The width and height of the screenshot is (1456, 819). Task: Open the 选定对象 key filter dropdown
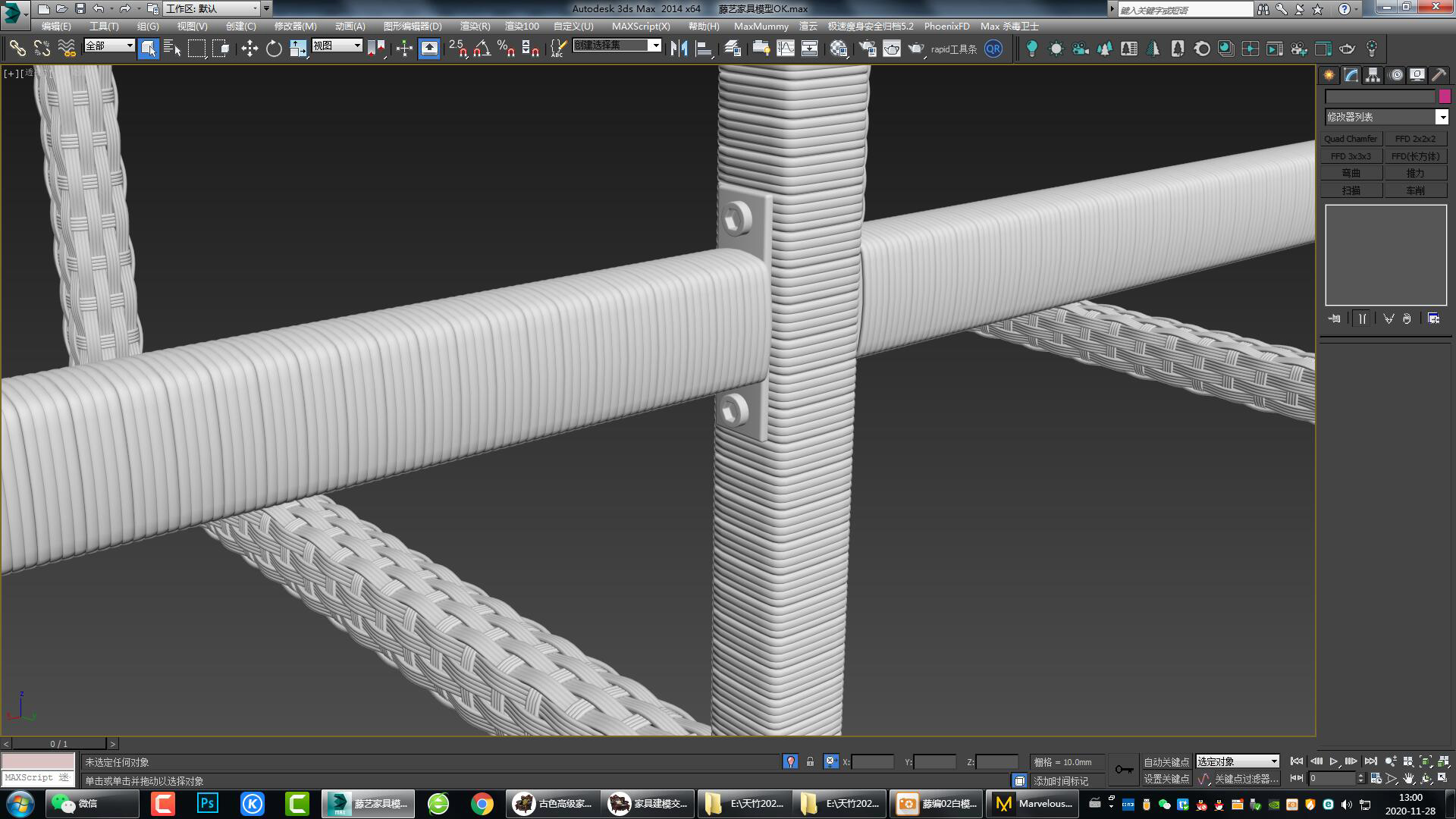(x=1238, y=761)
